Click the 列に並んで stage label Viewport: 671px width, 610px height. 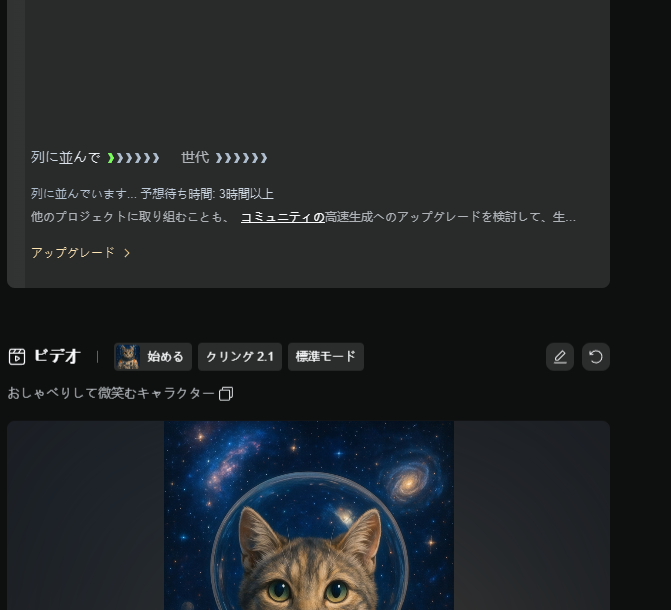(65, 158)
